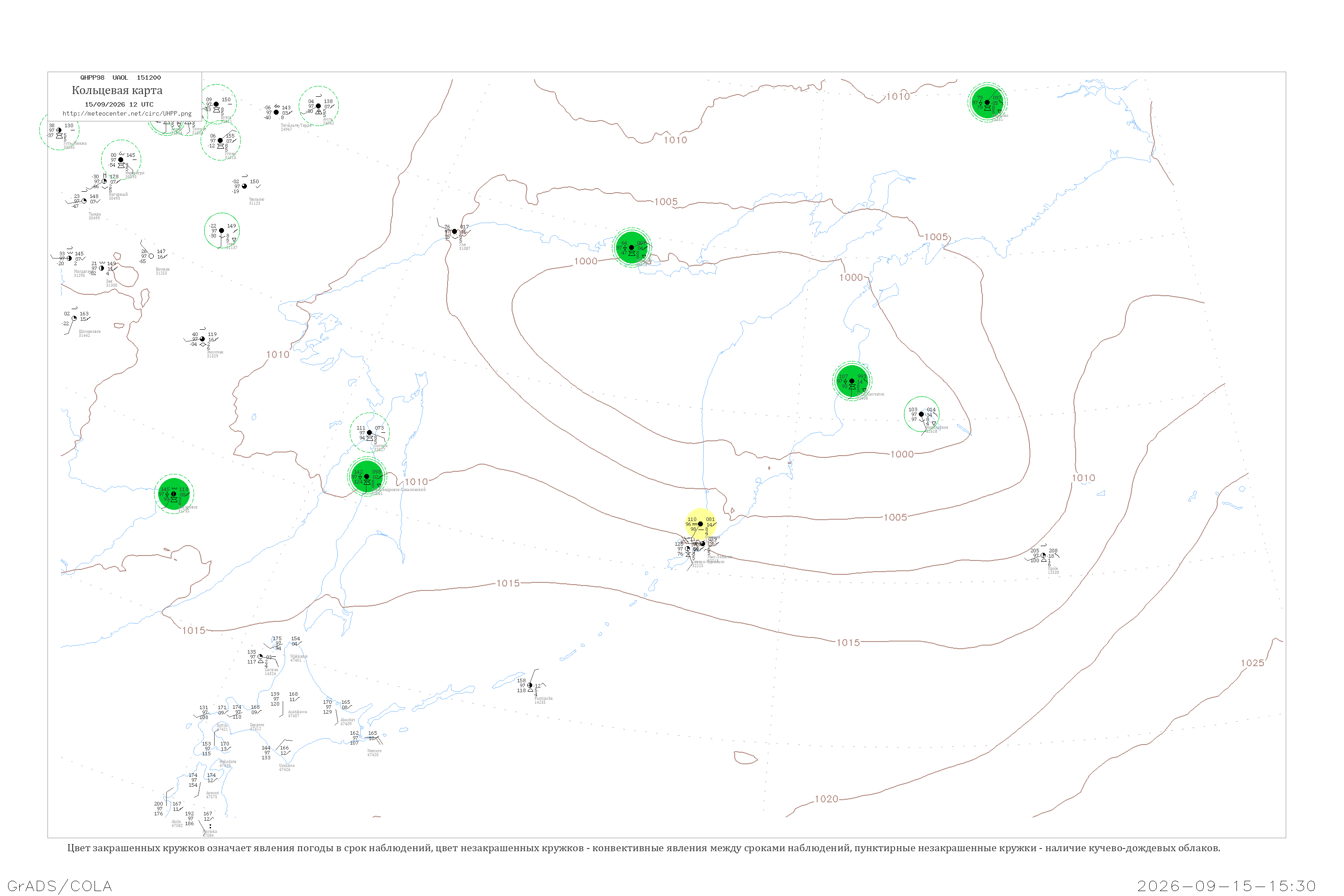The image size is (1344, 896).
Task: Click the solid green open-ring station marker east of Kamchatka
Action: [921, 414]
